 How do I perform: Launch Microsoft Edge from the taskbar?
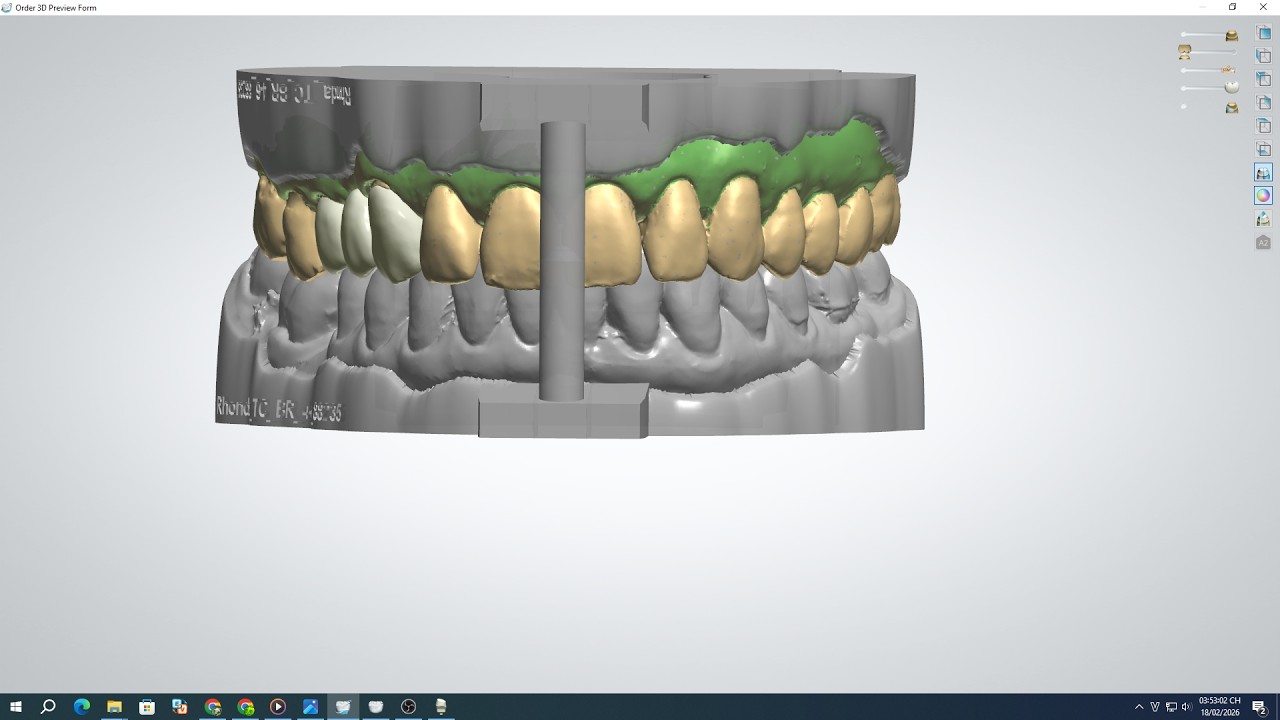coord(82,707)
